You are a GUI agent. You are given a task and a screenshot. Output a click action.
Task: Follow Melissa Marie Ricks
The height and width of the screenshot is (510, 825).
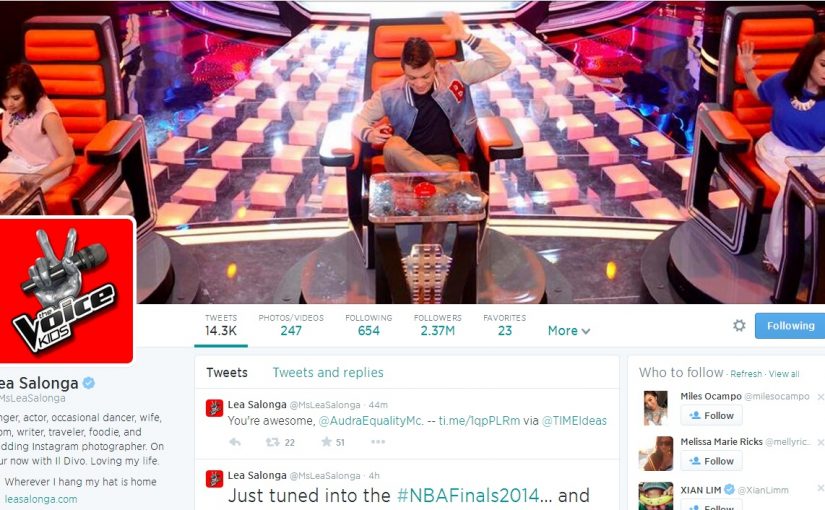711,461
